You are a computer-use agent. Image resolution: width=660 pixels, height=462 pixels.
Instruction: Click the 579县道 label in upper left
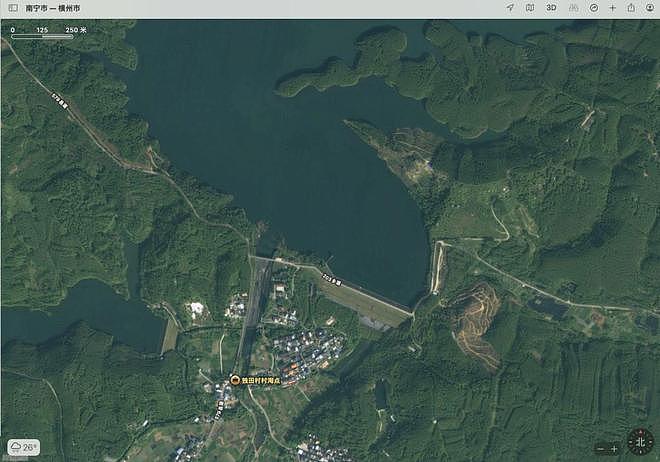60,101
